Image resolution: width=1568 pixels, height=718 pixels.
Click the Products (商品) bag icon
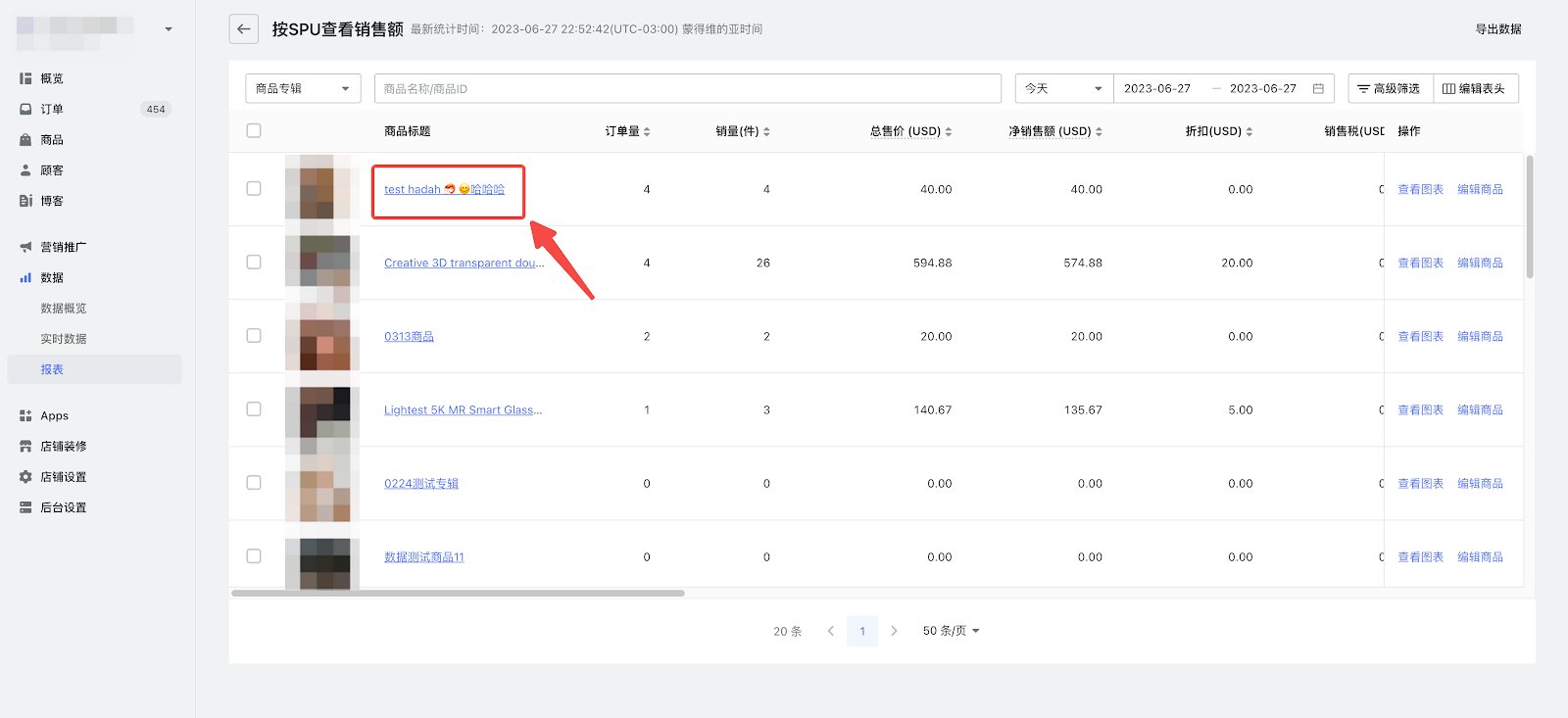[x=25, y=140]
